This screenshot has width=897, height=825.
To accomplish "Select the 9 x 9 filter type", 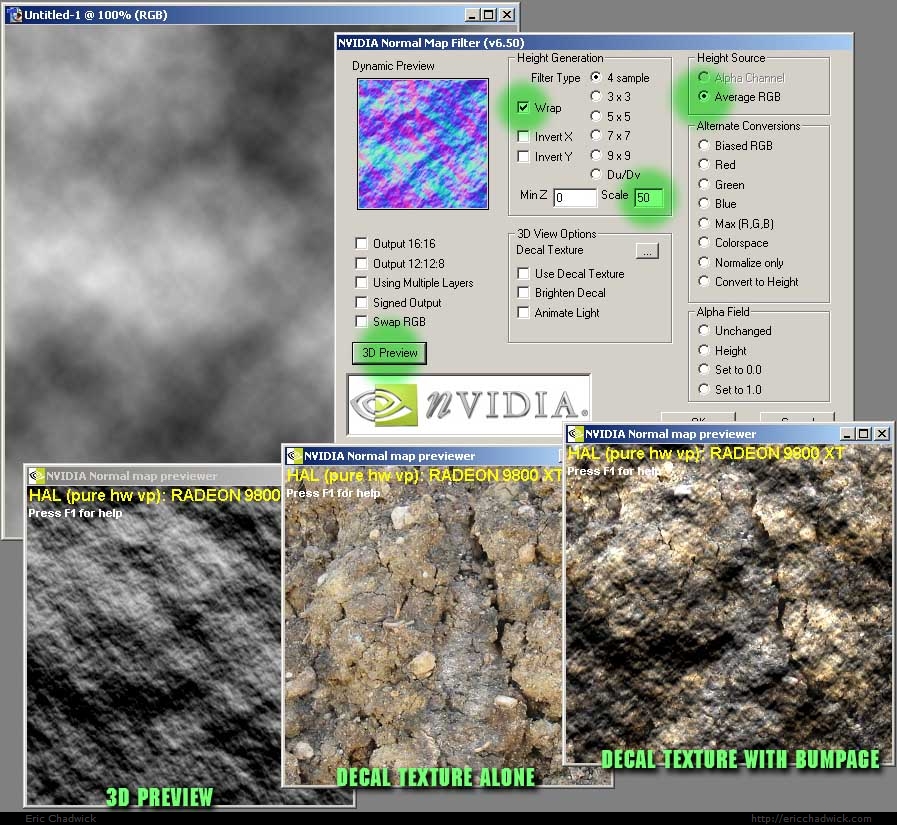I will click(x=596, y=155).
